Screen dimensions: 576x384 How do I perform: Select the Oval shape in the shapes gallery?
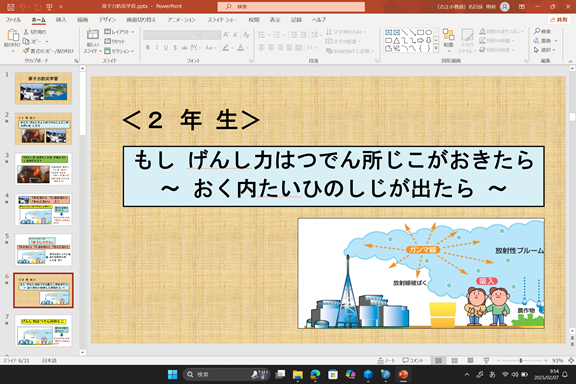(x=428, y=32)
